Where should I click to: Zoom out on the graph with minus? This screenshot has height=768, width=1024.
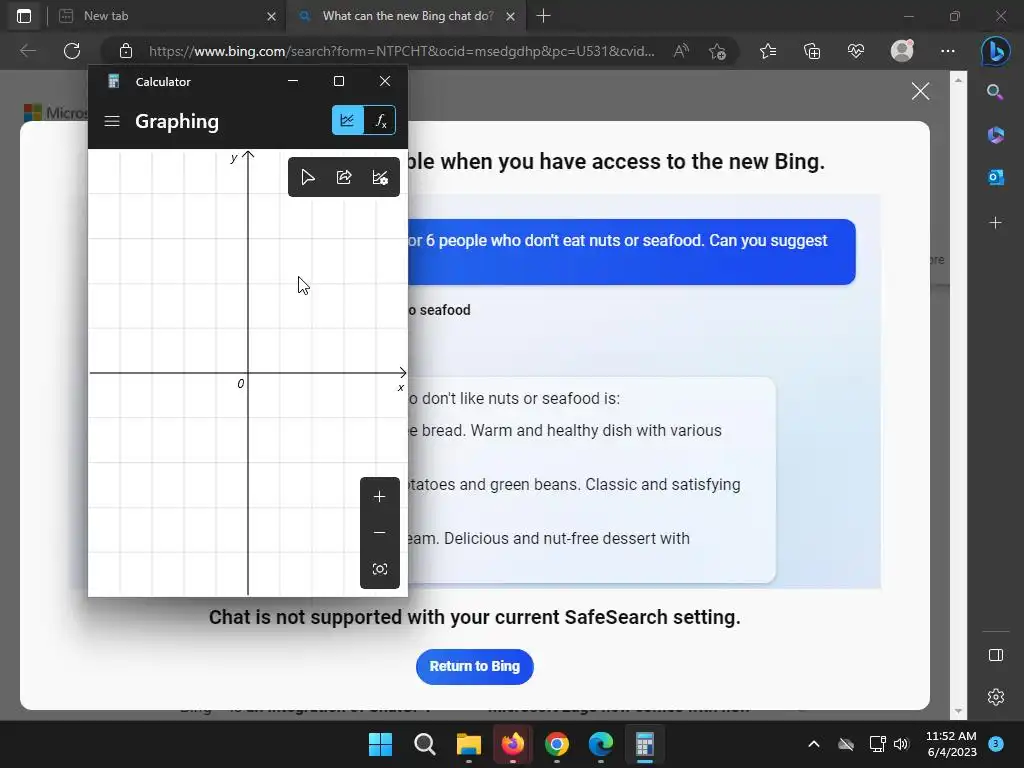tap(379, 533)
